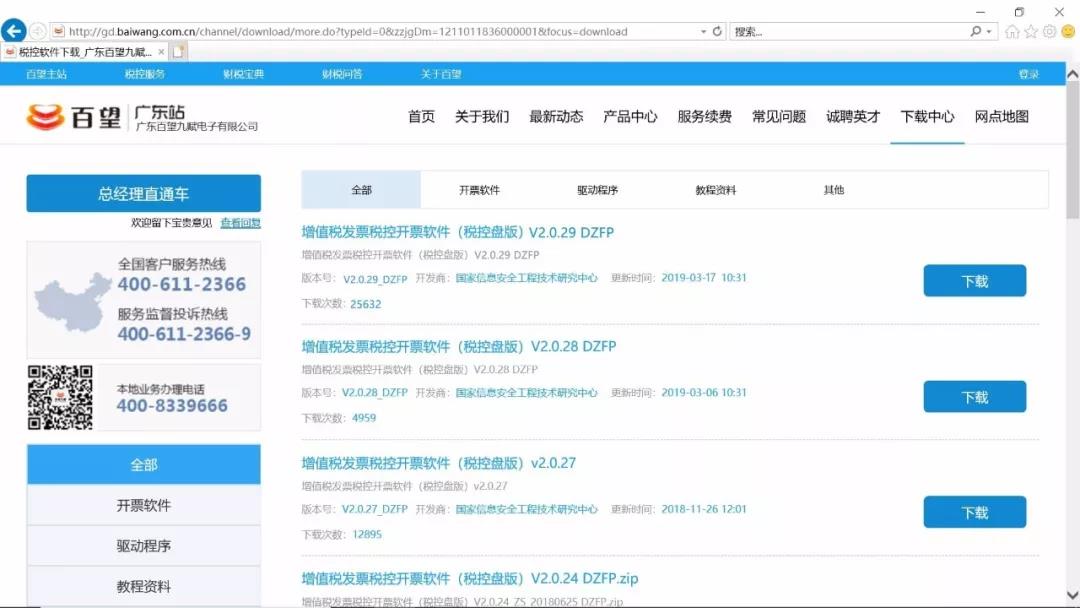Select the 税控软件下载 browser tab

(84, 52)
